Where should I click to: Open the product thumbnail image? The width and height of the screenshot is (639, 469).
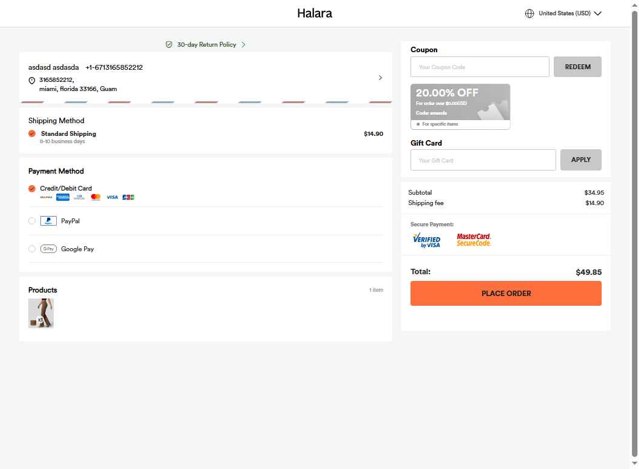click(x=41, y=313)
